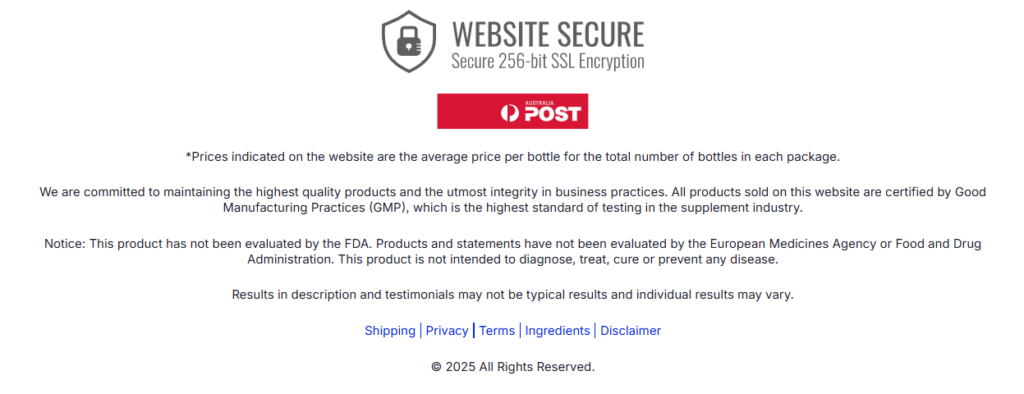1024x394 pixels.
Task: Click the WEBSITE SECURE heading
Action: (548, 34)
